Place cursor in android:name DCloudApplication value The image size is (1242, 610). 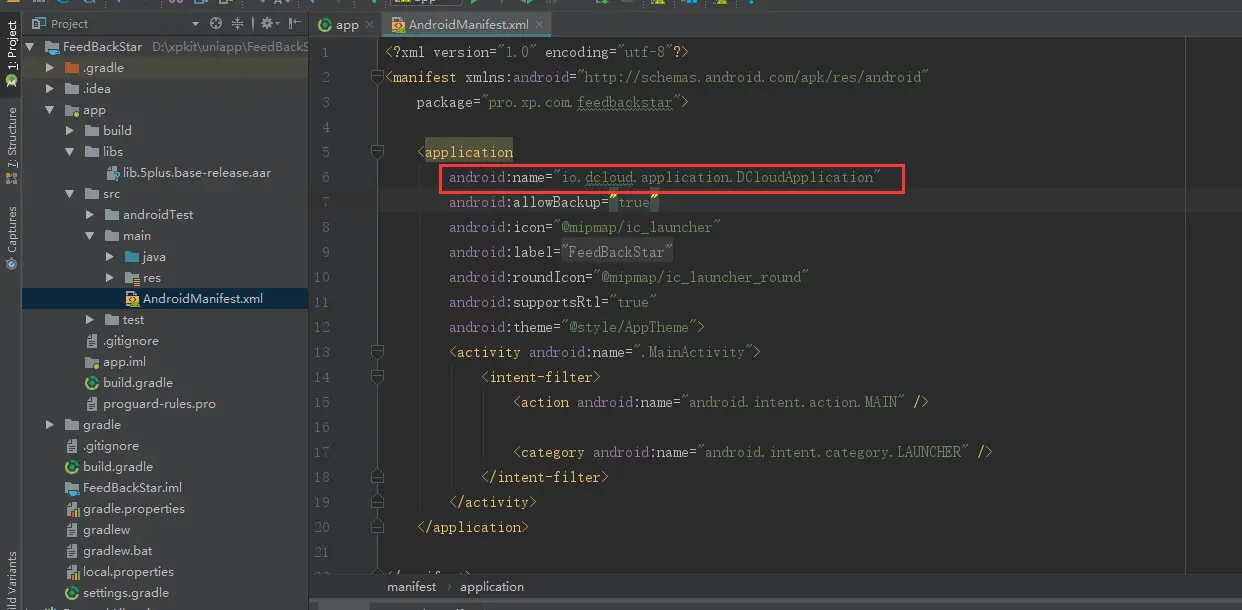[717, 177]
